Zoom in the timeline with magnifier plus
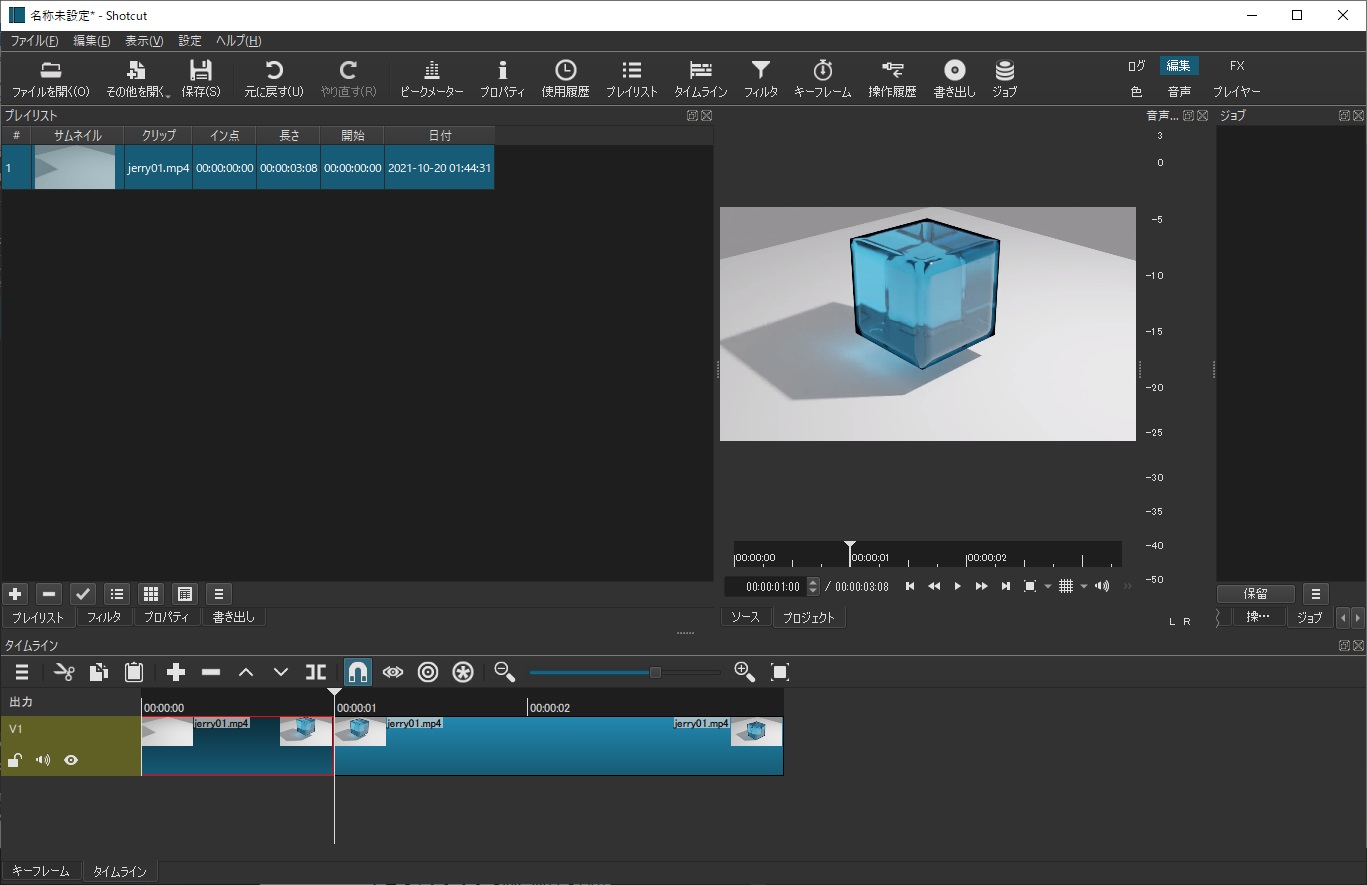1367x885 pixels. coord(745,672)
